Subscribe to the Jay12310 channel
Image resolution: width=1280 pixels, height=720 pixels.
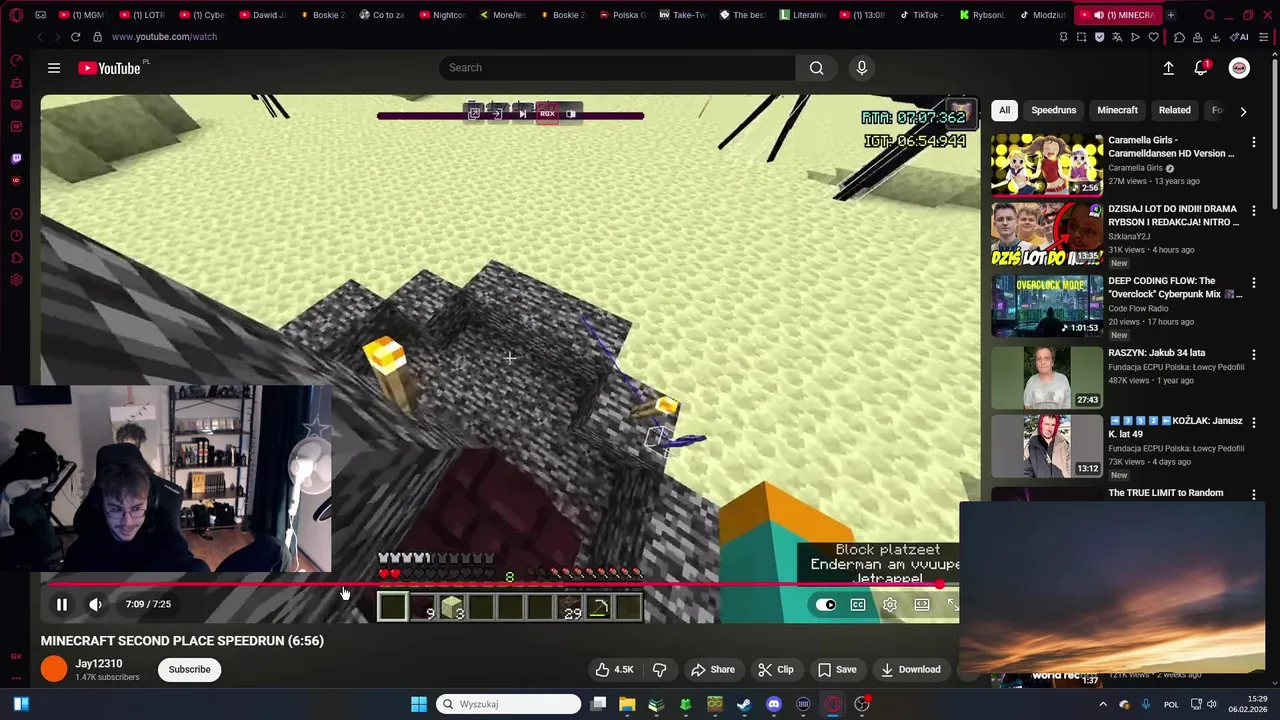[189, 670]
